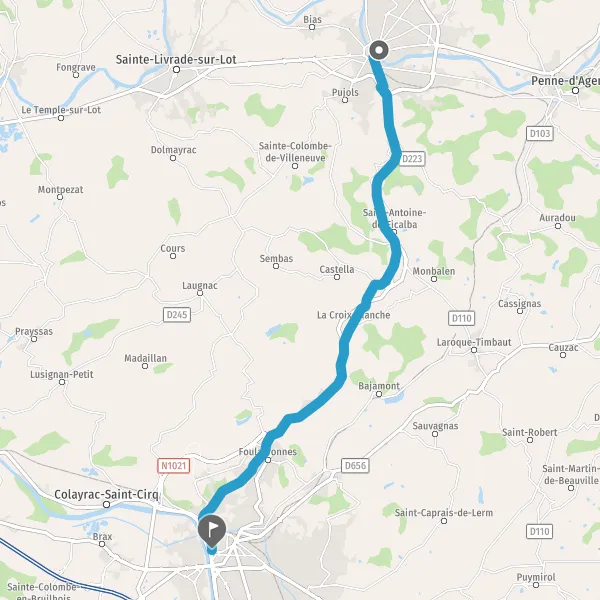The width and height of the screenshot is (600, 600).
Task: Click the finish flag marker
Action: [212, 531]
